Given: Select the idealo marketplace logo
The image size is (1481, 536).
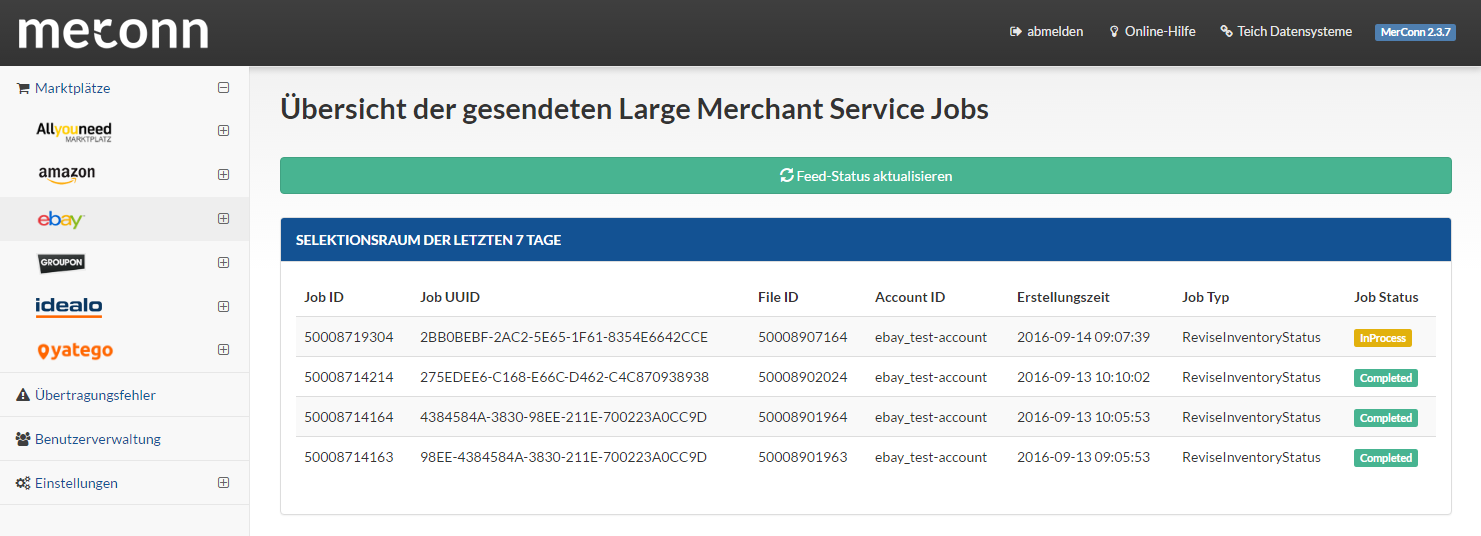Looking at the screenshot, I should pos(69,307).
